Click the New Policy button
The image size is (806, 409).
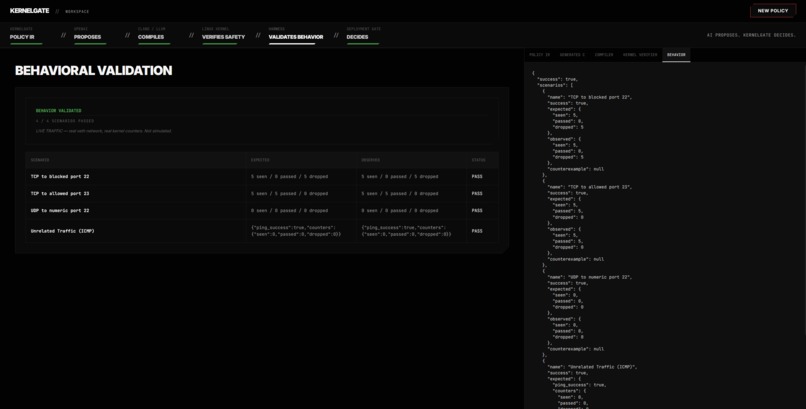tap(773, 10)
